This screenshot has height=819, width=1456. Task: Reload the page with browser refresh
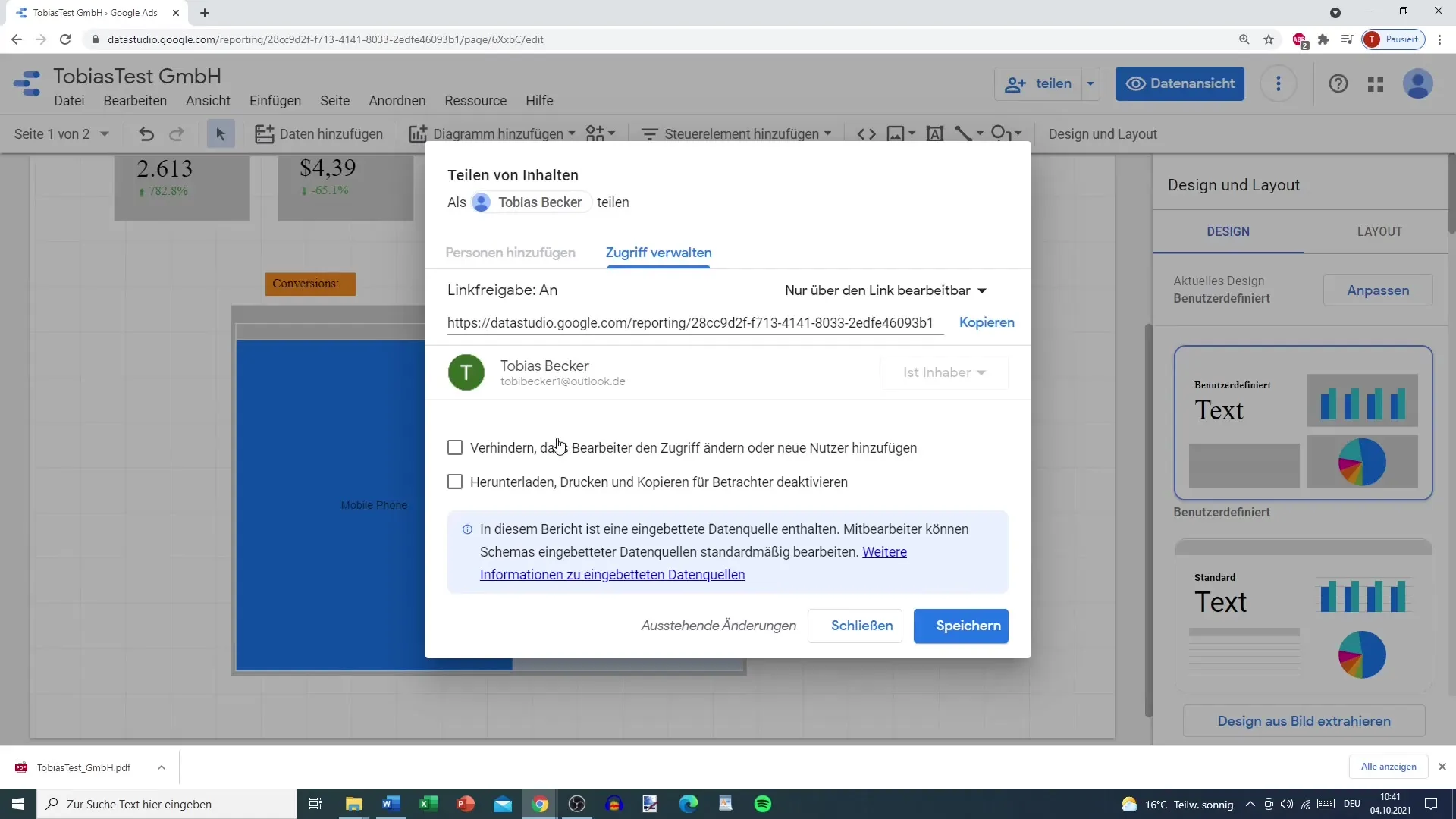pos(65,39)
